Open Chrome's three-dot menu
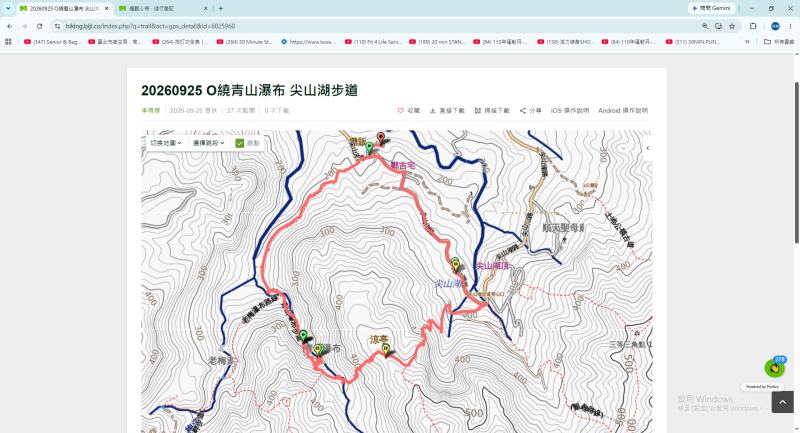Viewport: 800px width, 433px height. [790, 26]
